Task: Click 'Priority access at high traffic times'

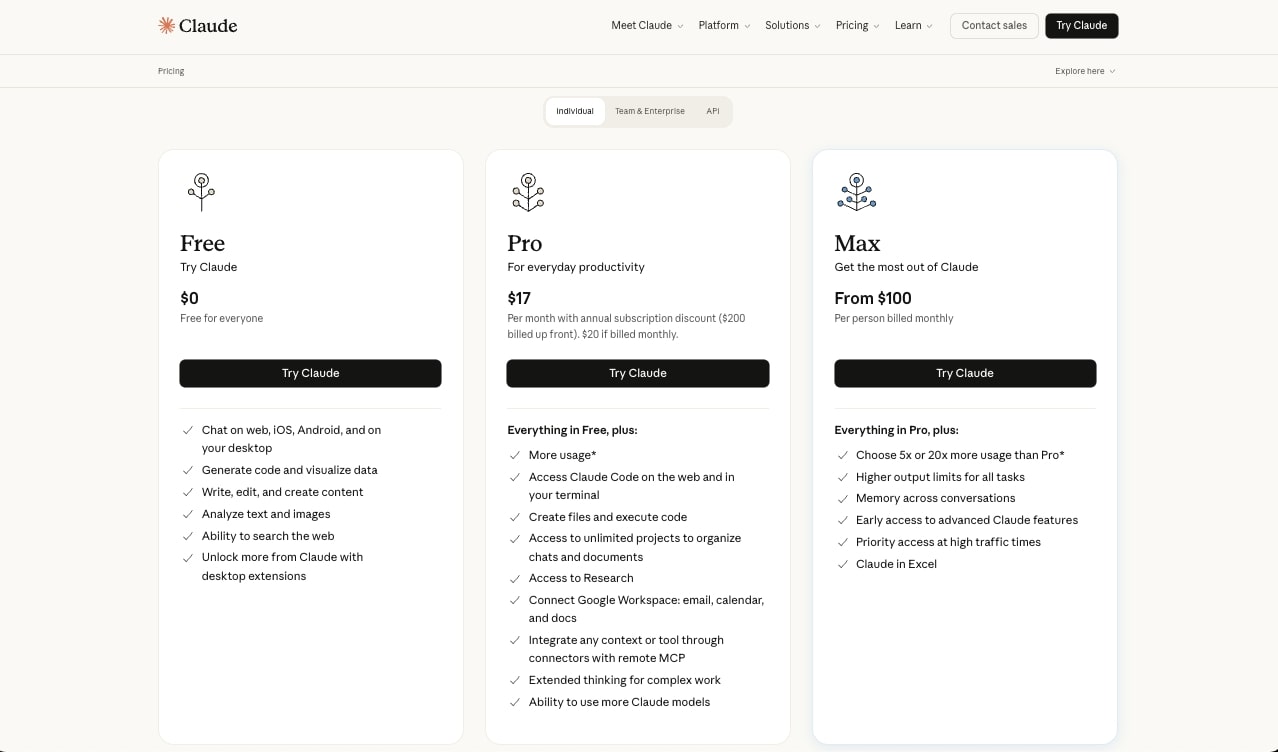Action: tap(948, 542)
